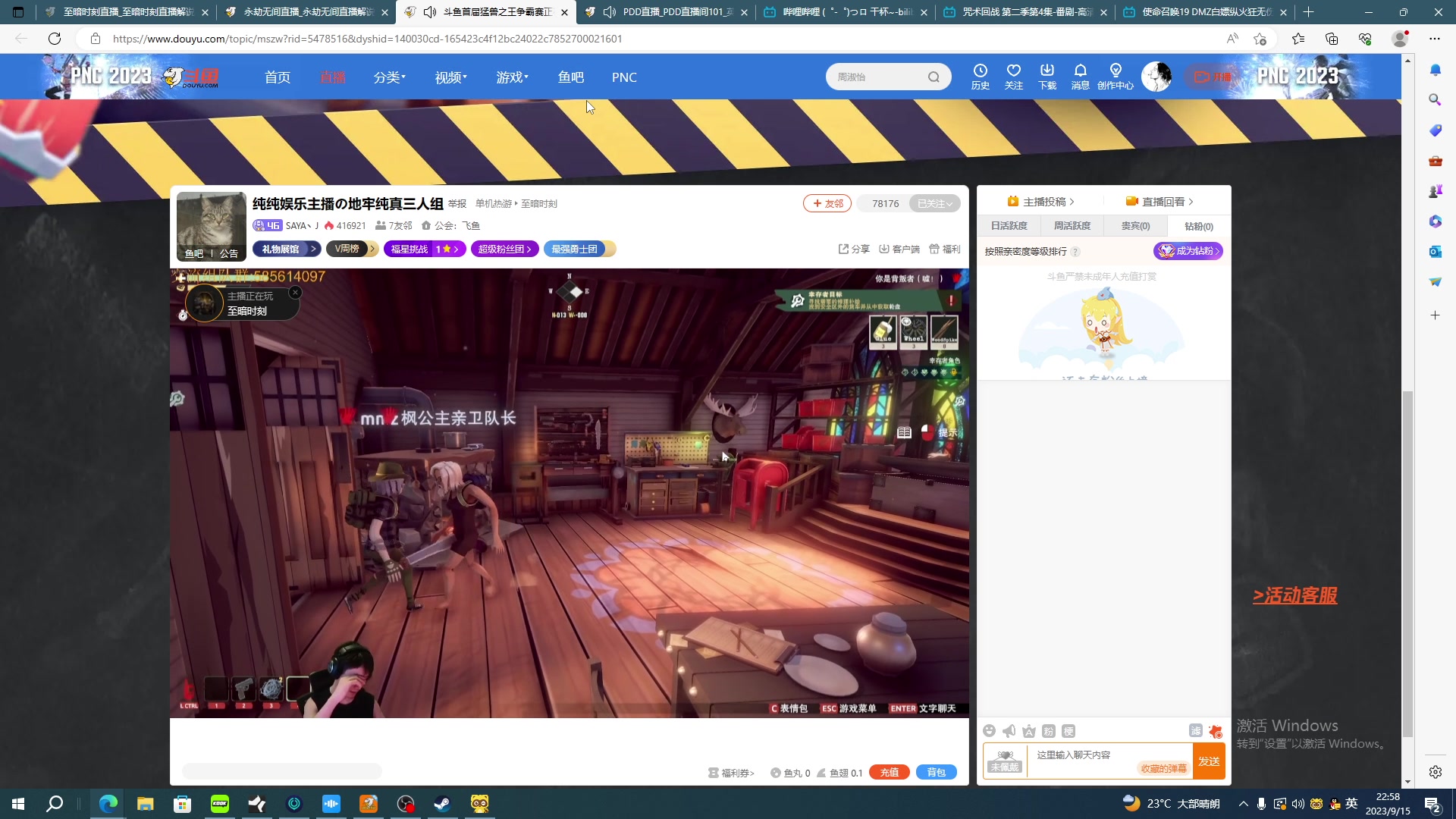Open Edge sidebar Outlook icon
This screenshot has height=819, width=1456.
(x=1435, y=252)
